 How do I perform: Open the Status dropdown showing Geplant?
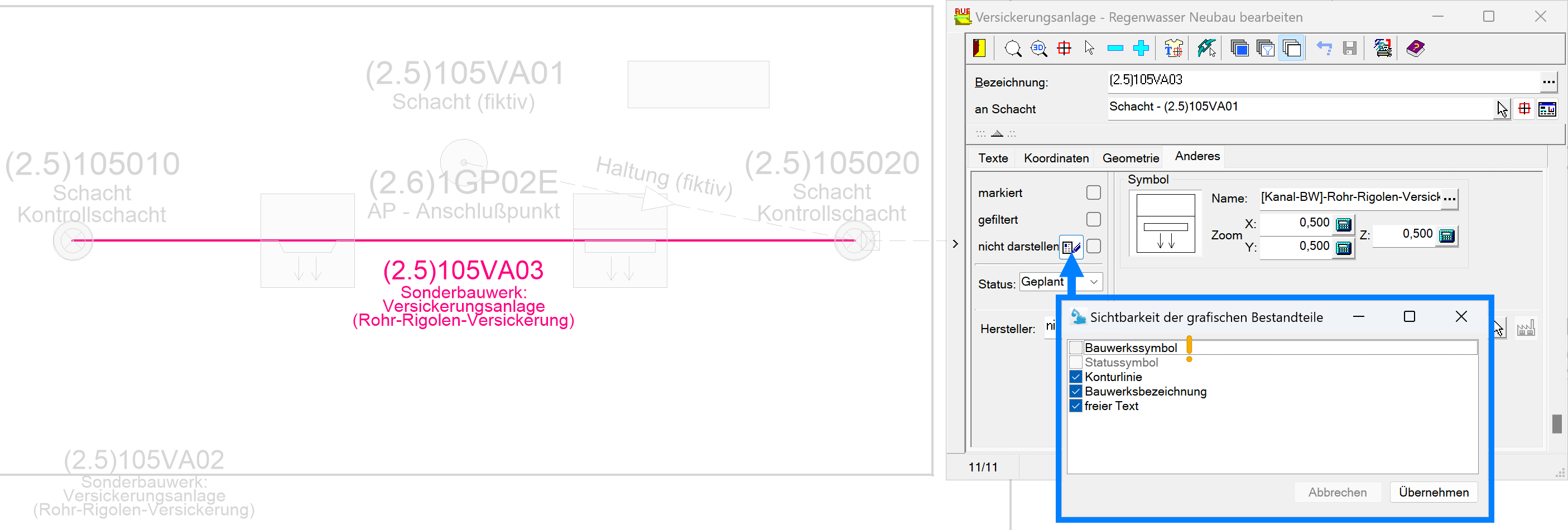point(1093,282)
